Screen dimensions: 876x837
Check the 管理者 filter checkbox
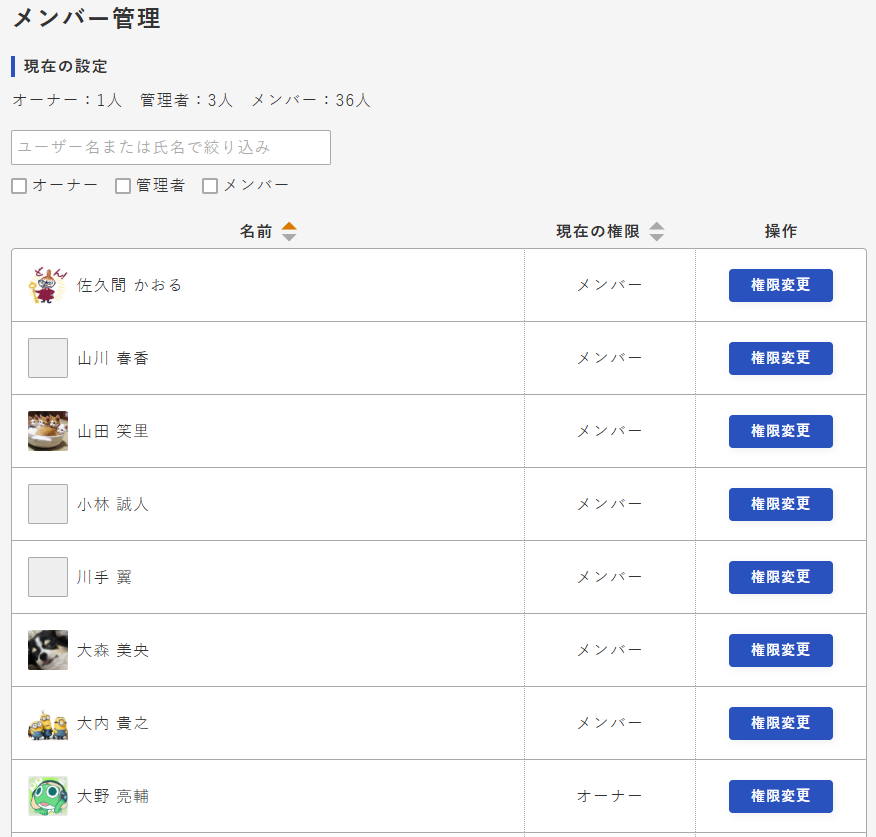click(x=123, y=186)
